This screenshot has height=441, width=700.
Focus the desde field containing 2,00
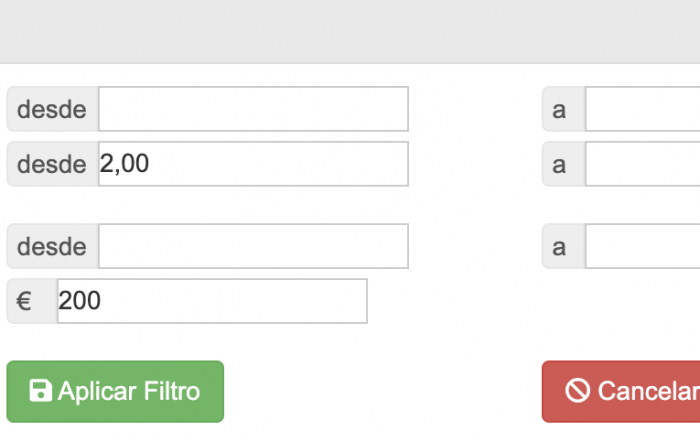tap(253, 164)
